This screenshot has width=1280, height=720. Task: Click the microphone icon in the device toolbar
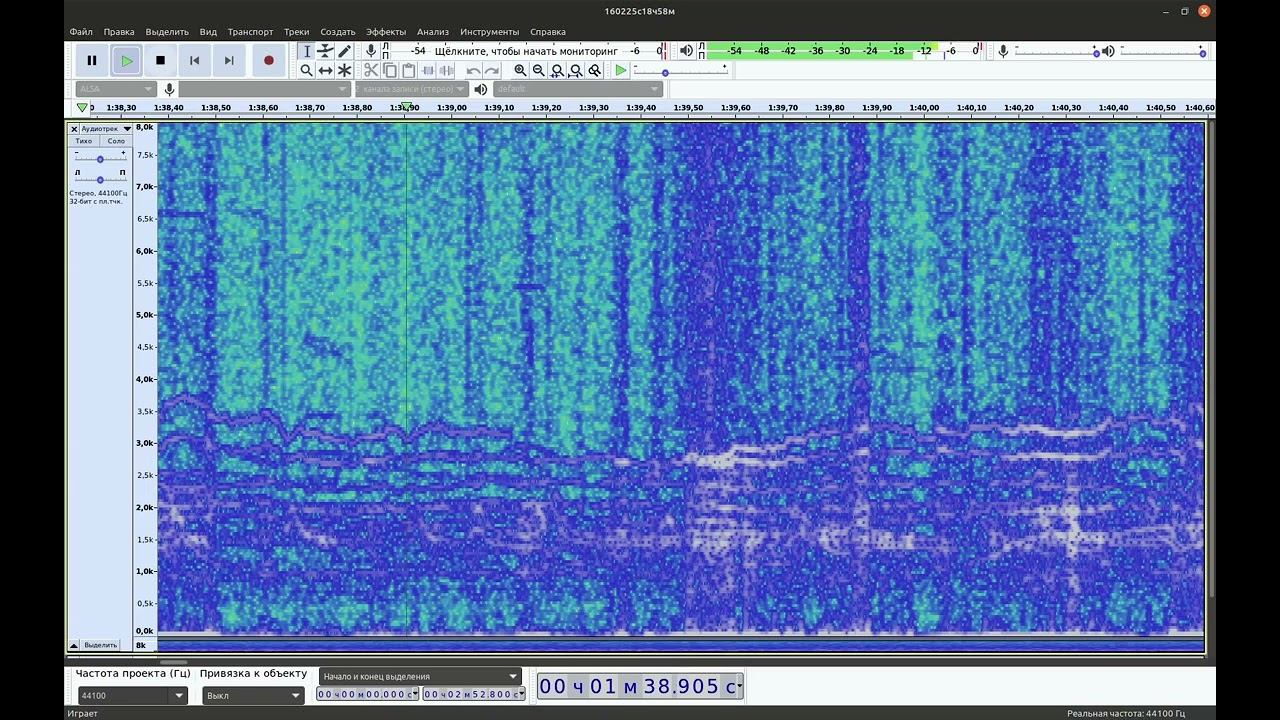pos(169,89)
